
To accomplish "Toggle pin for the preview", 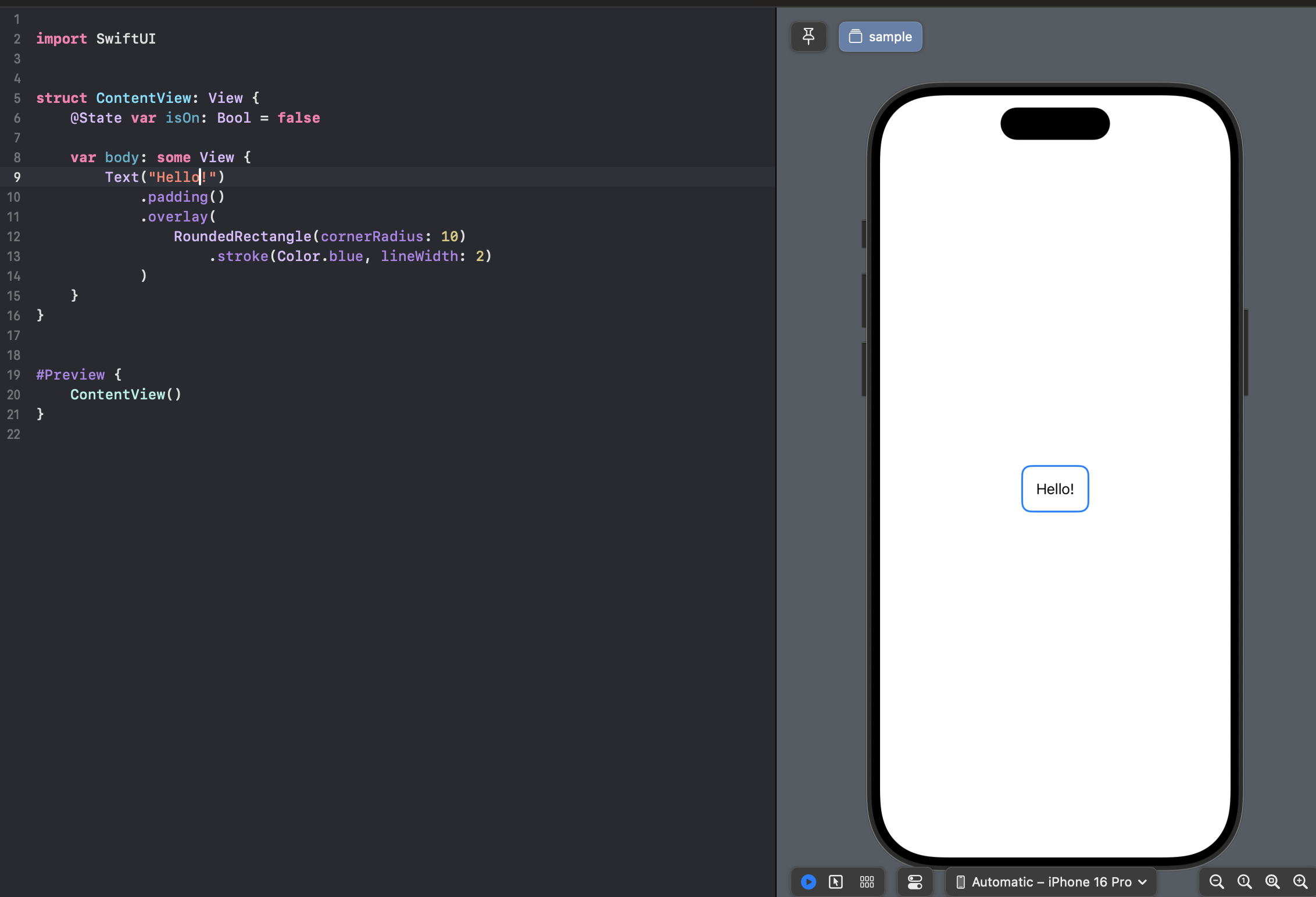I will tap(809, 36).
